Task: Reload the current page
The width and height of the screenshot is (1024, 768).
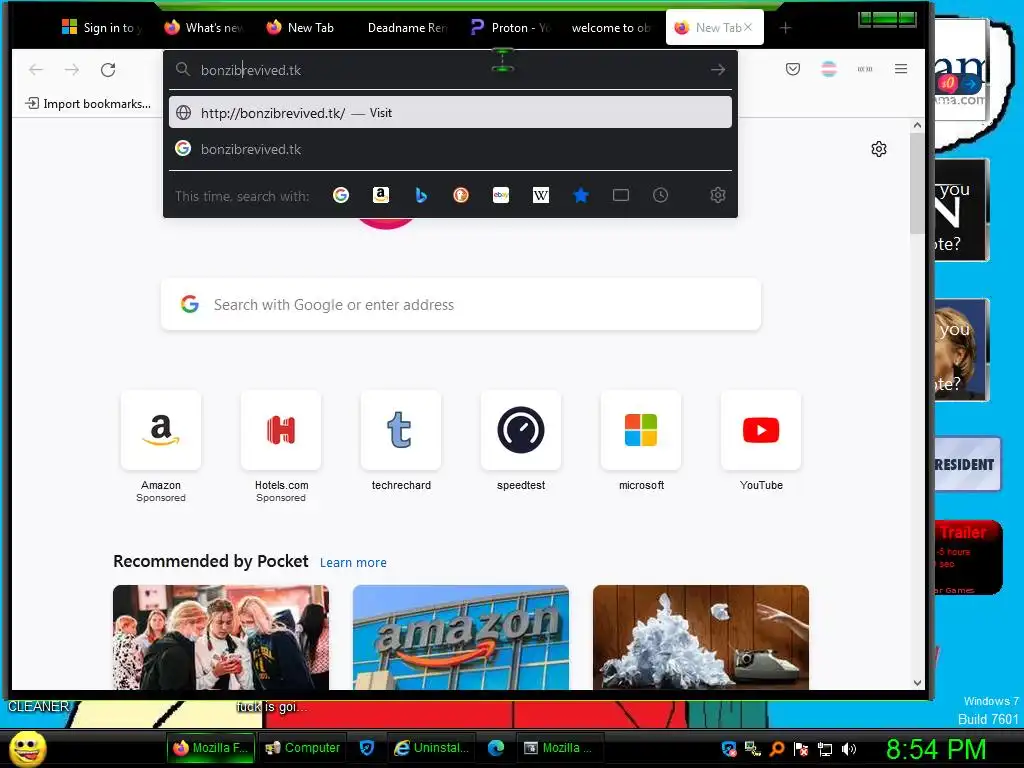Action: point(108,70)
